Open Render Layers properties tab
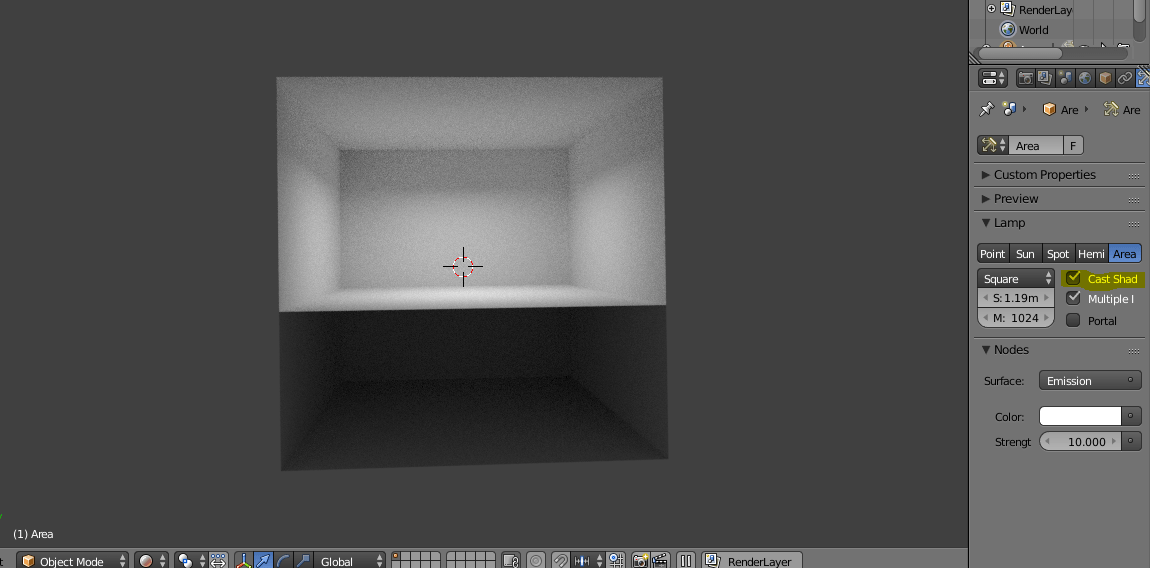The width and height of the screenshot is (1150, 568). pyautogui.click(x=1045, y=78)
